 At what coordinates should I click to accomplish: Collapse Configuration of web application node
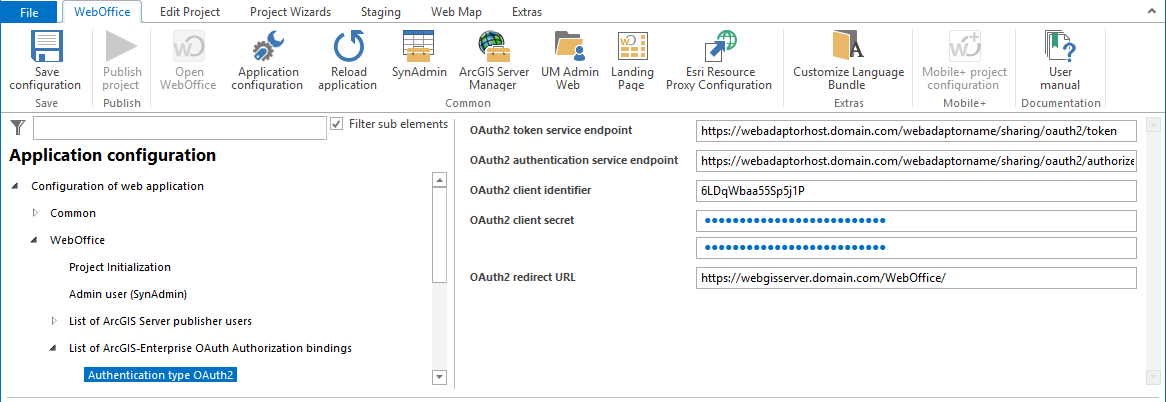click(x=16, y=187)
